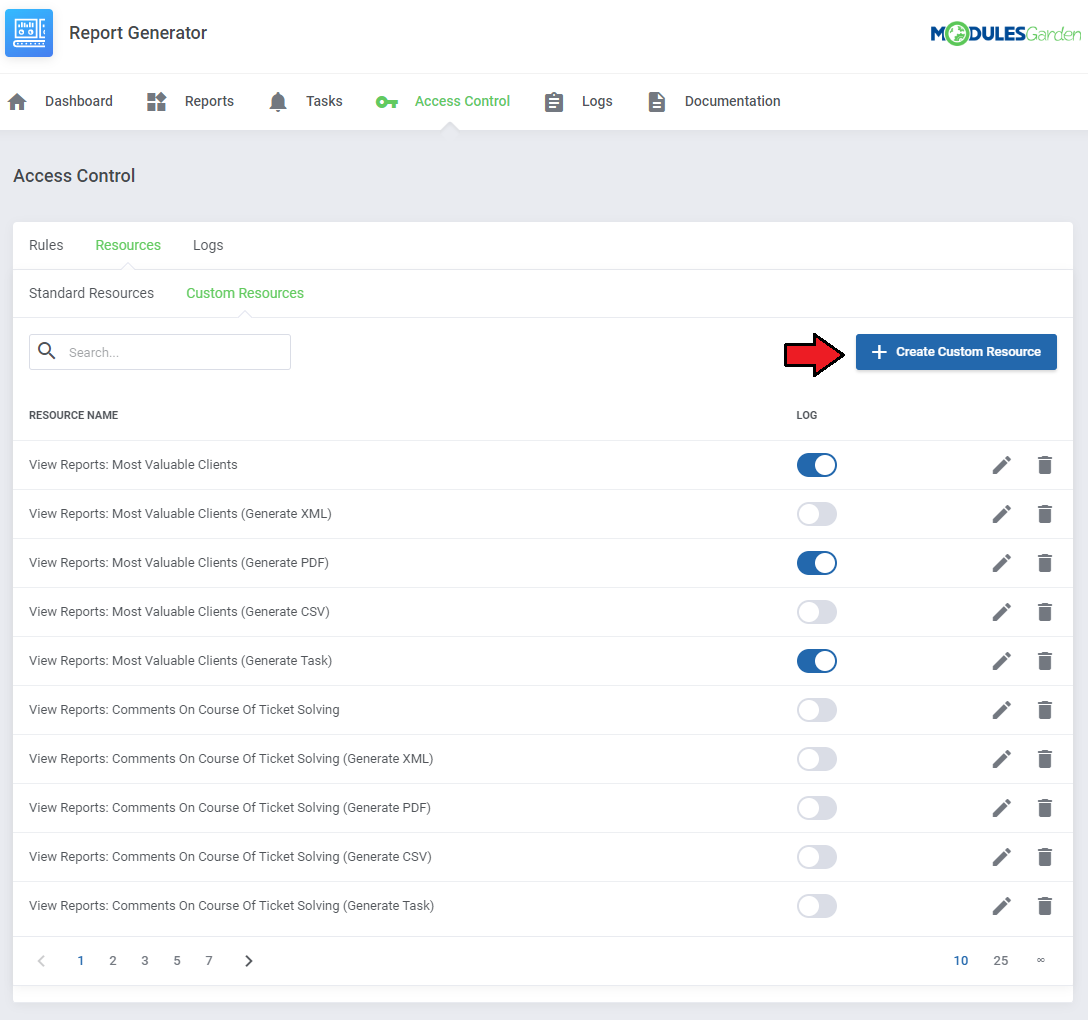Go to next page with right chevron
The image size is (1088, 1020).
pyautogui.click(x=248, y=961)
